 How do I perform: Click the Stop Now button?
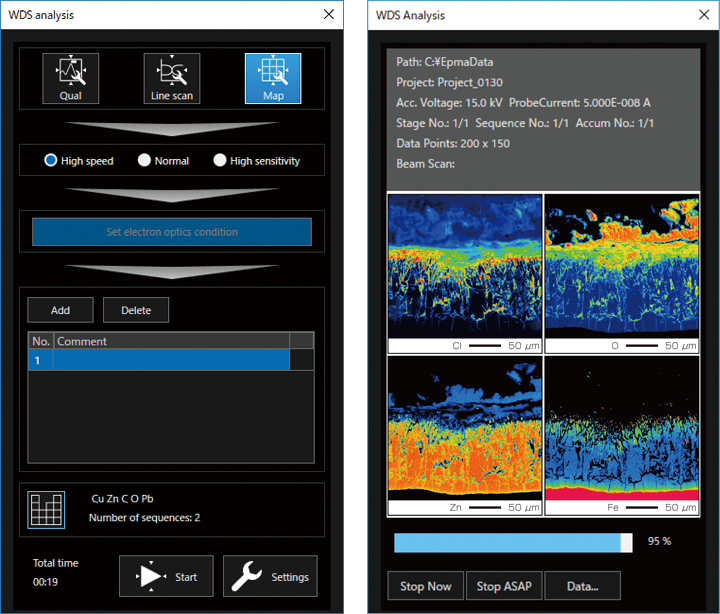tap(426, 586)
